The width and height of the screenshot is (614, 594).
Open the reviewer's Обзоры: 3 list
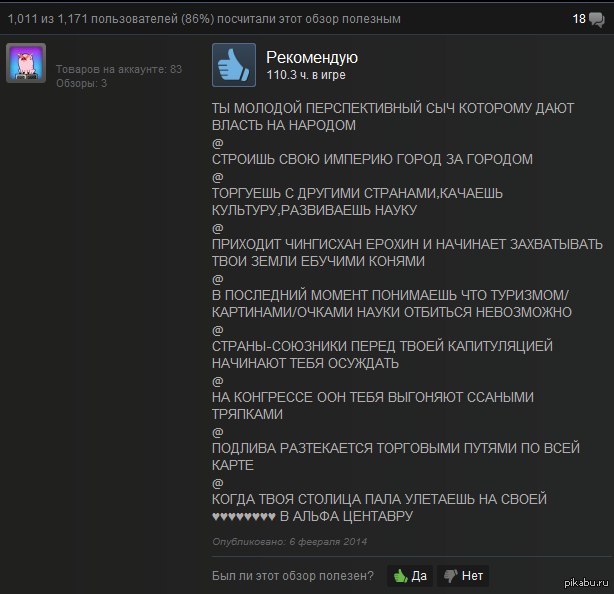(81, 83)
